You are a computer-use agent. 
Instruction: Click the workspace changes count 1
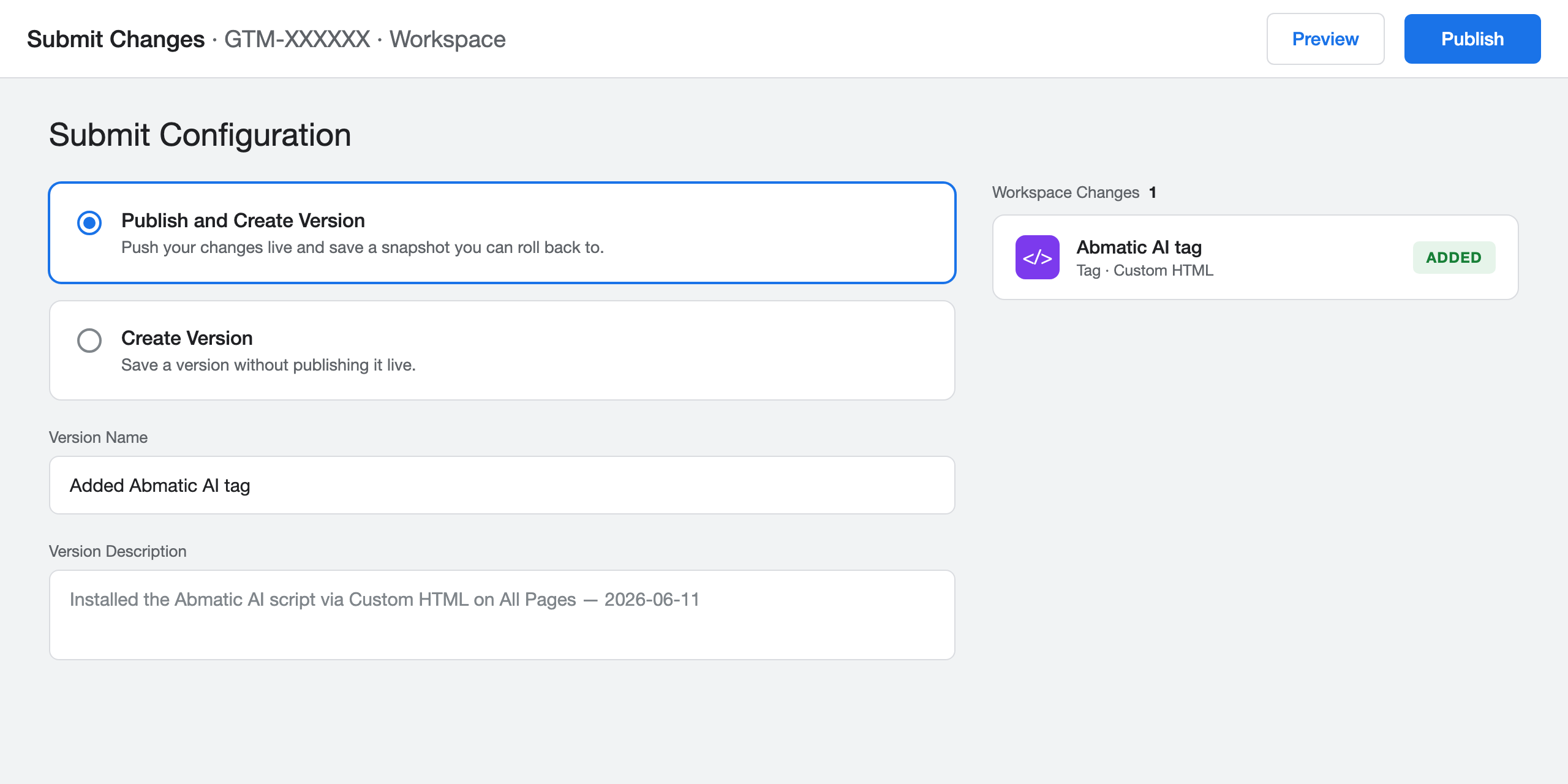(1153, 192)
